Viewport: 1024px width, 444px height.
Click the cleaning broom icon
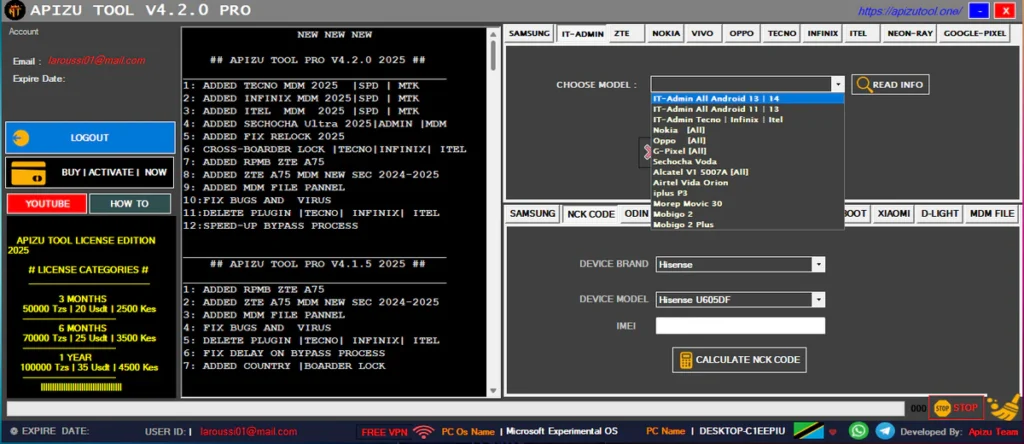(x=1004, y=407)
